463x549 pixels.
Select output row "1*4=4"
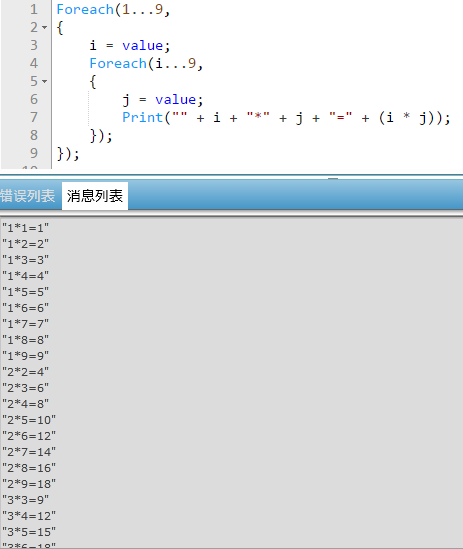(26, 276)
